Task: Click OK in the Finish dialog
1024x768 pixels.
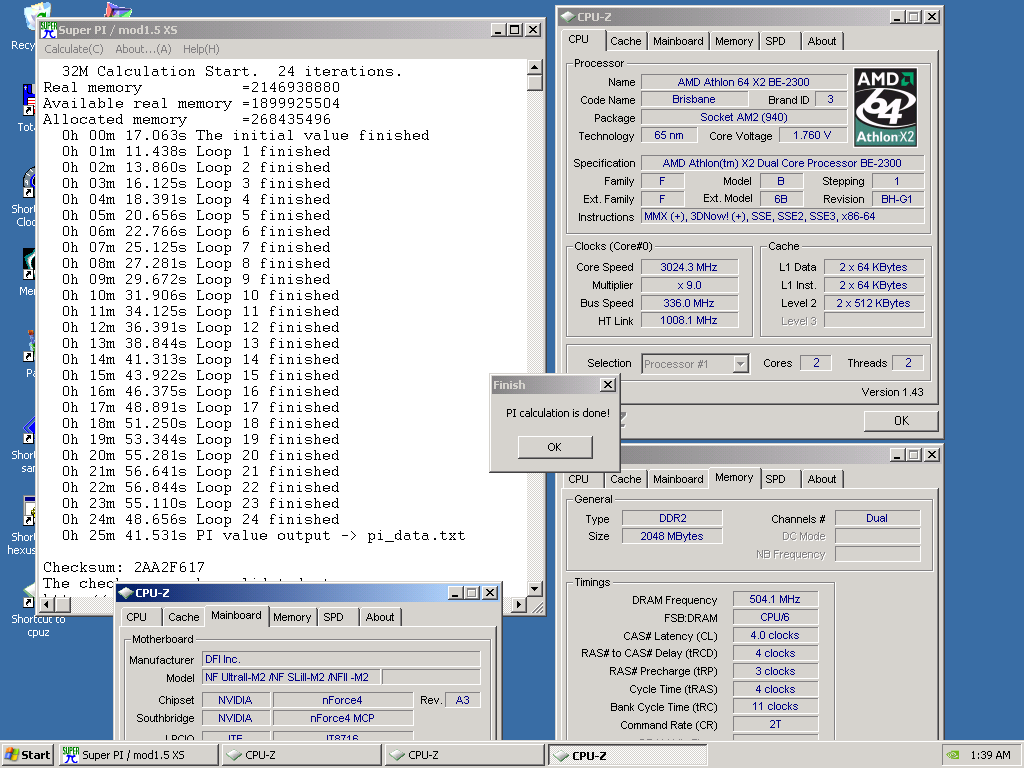Action: click(554, 447)
